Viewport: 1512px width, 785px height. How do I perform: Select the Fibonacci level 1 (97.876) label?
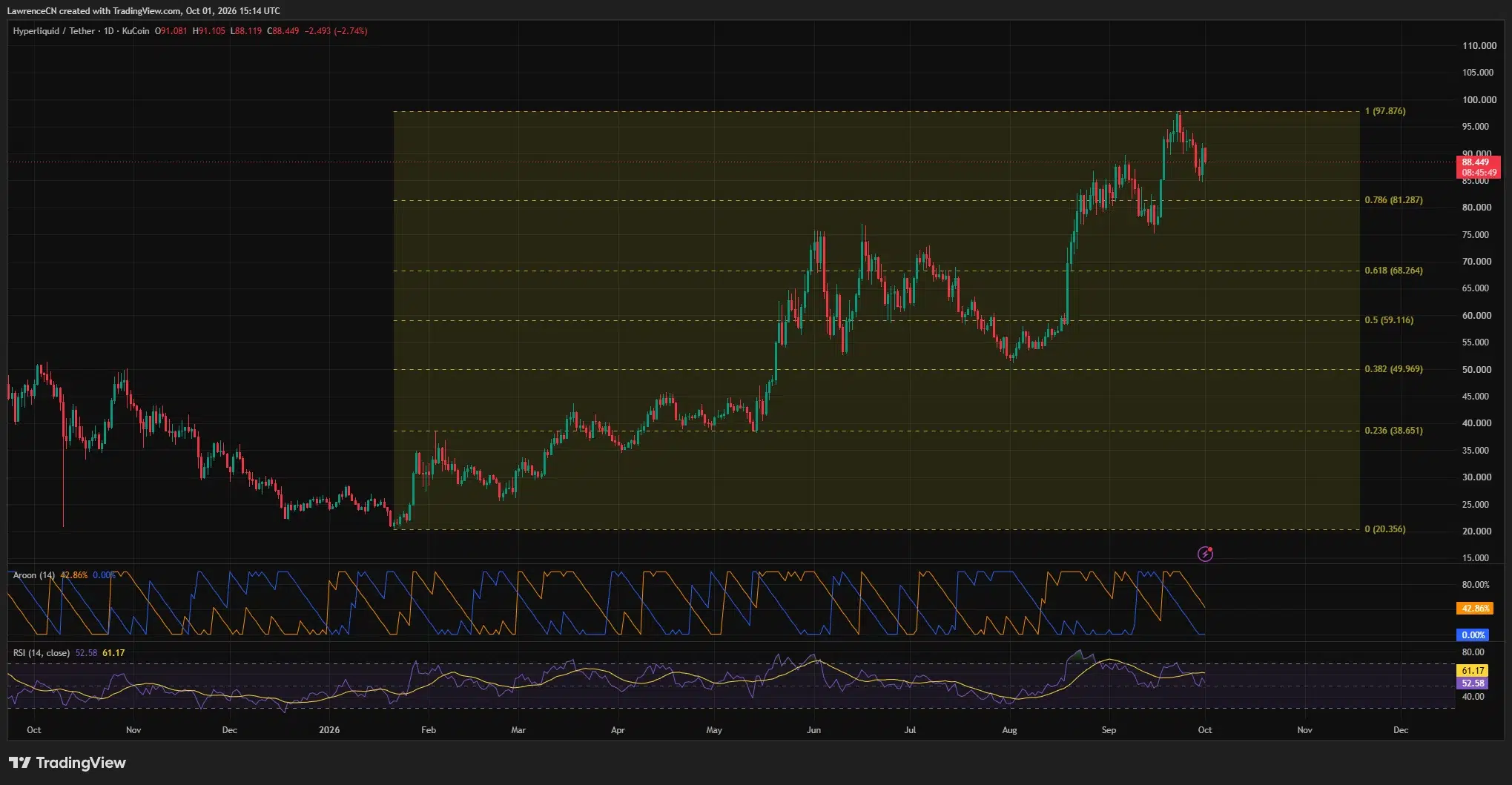click(x=1385, y=111)
